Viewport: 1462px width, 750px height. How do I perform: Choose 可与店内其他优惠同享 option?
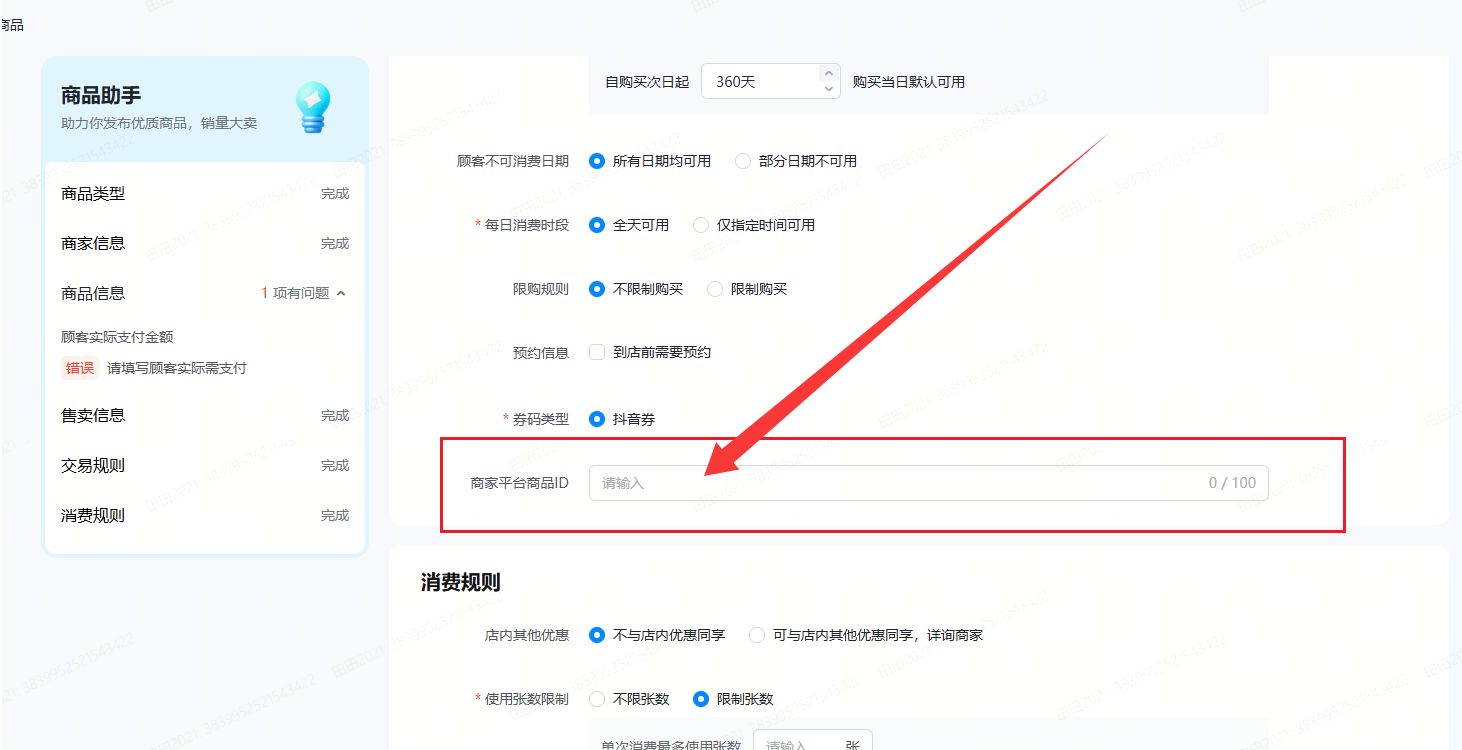[757, 635]
